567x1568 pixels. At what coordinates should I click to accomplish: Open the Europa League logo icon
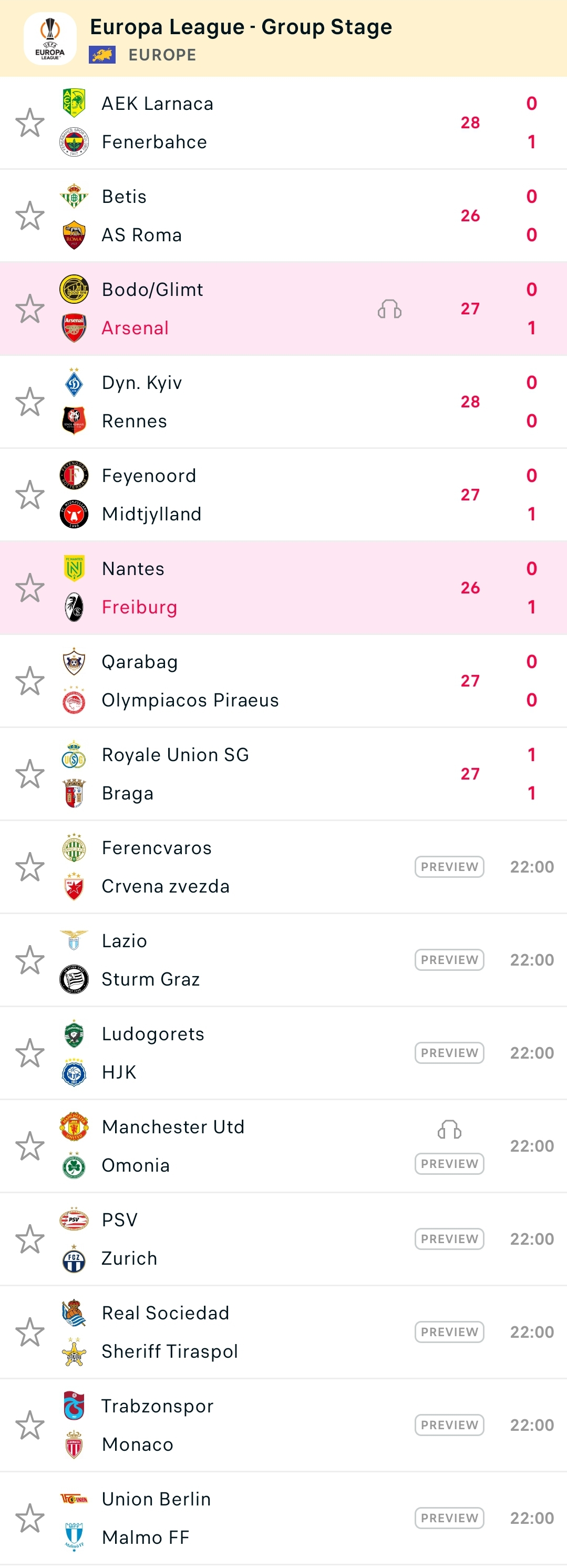tap(50, 38)
